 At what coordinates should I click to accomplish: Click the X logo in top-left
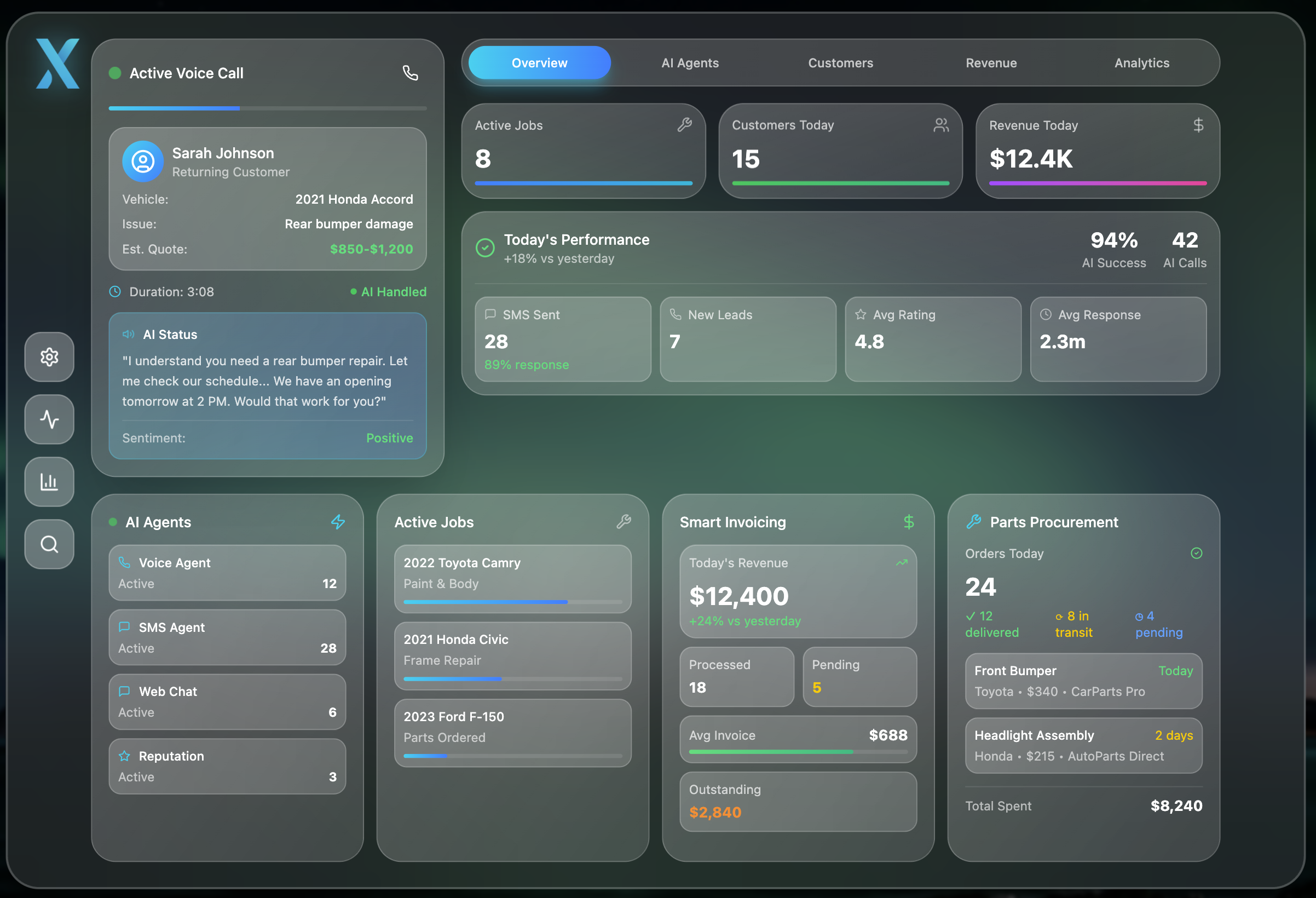57,64
